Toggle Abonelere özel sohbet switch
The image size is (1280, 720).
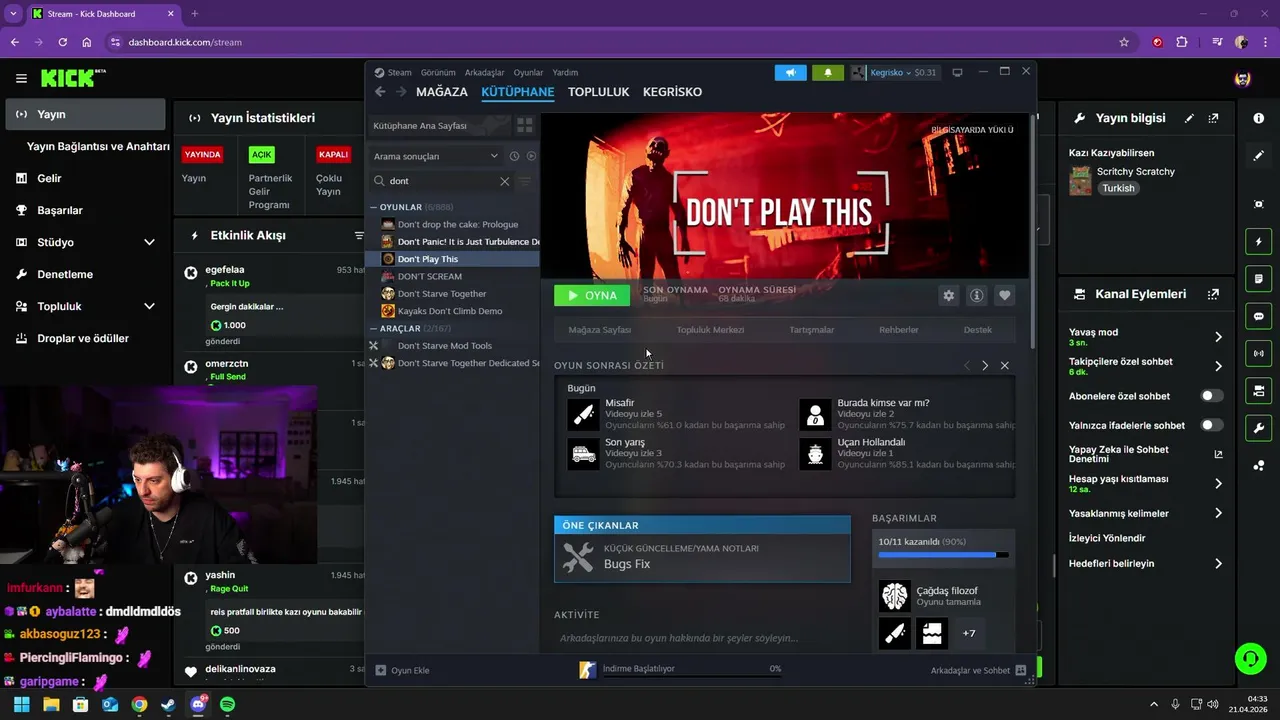[x=1211, y=396]
